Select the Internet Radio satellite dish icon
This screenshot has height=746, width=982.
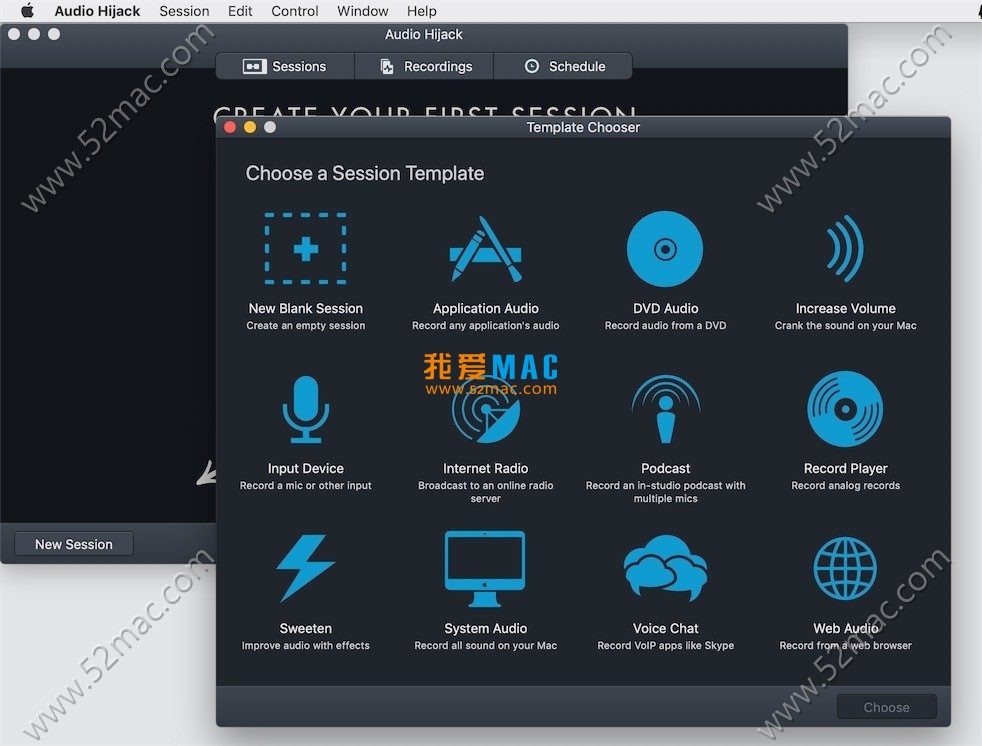click(485, 410)
